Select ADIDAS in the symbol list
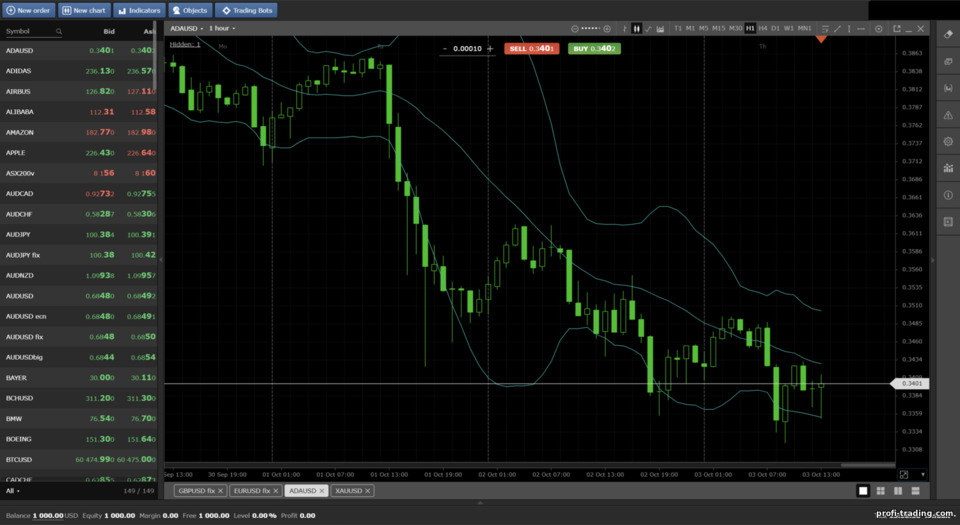 pyautogui.click(x=78, y=71)
